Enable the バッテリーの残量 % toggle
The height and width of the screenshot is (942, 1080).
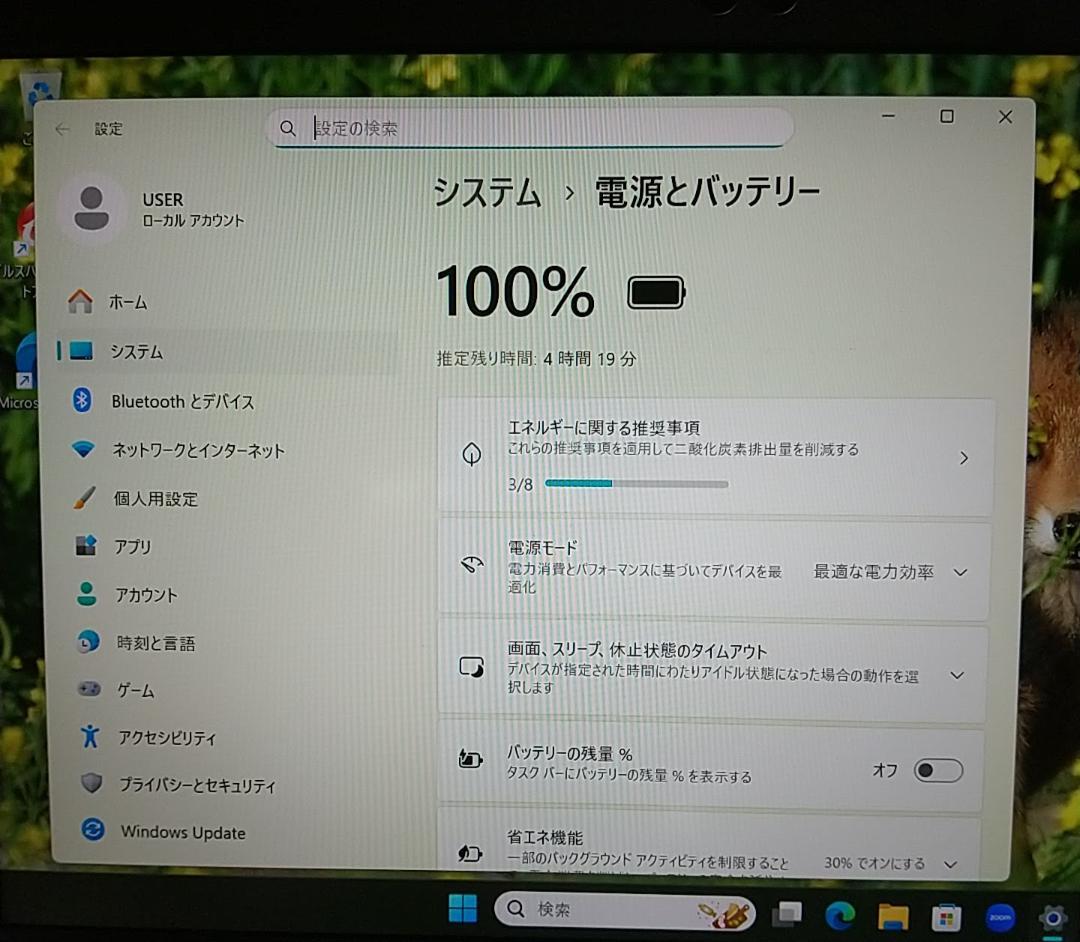pos(937,770)
